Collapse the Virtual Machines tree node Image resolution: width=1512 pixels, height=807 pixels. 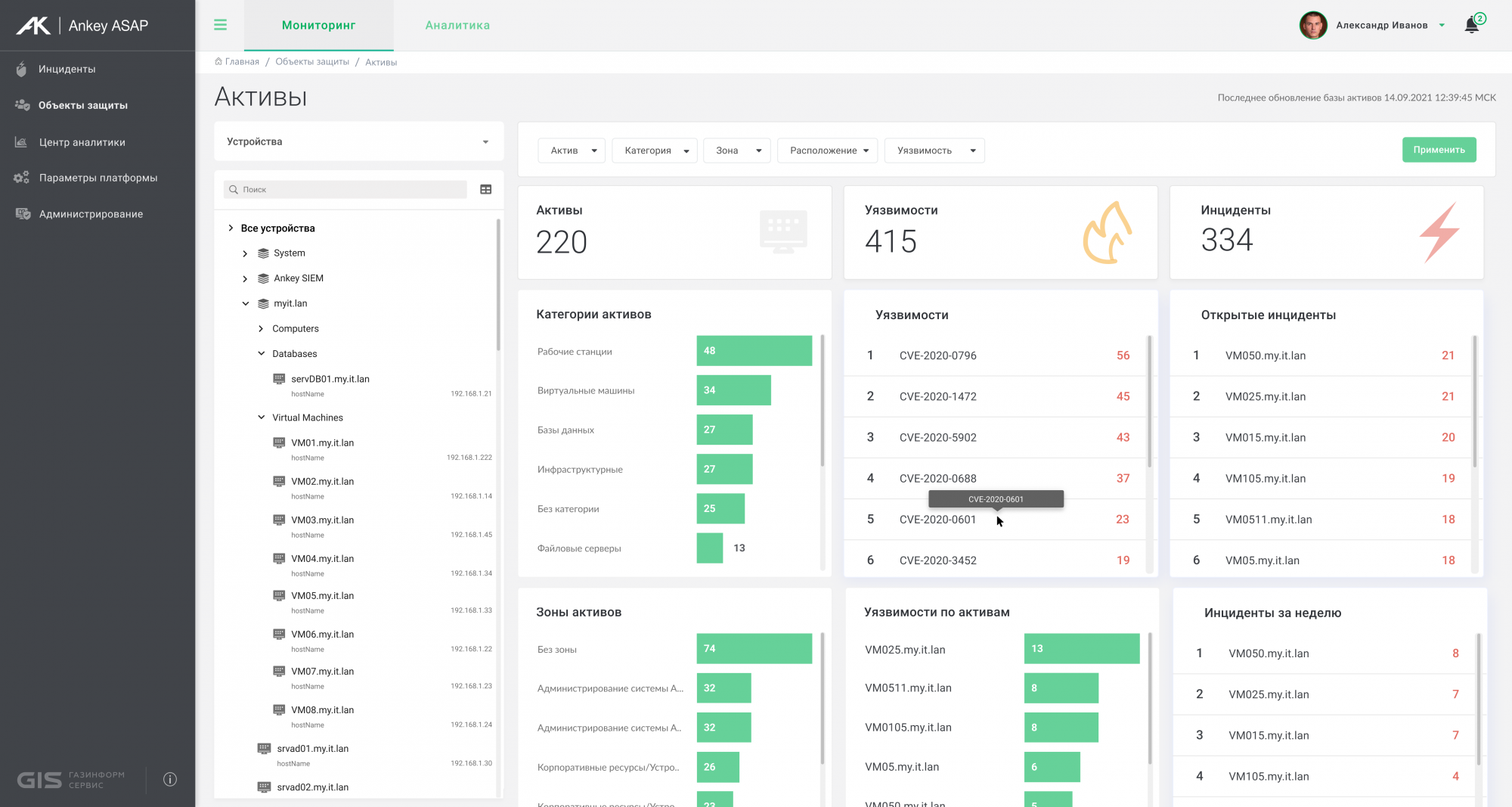261,417
